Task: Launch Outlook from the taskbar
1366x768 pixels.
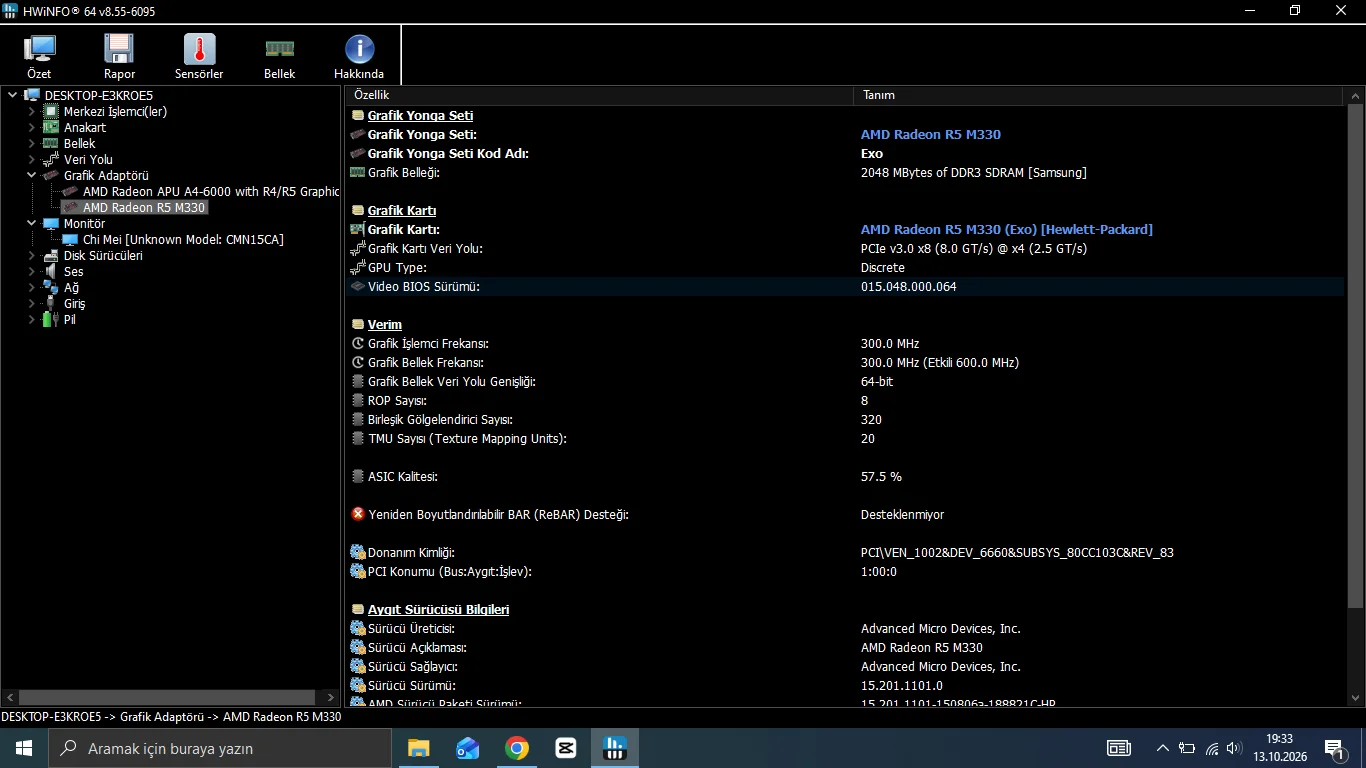Action: tap(467, 748)
